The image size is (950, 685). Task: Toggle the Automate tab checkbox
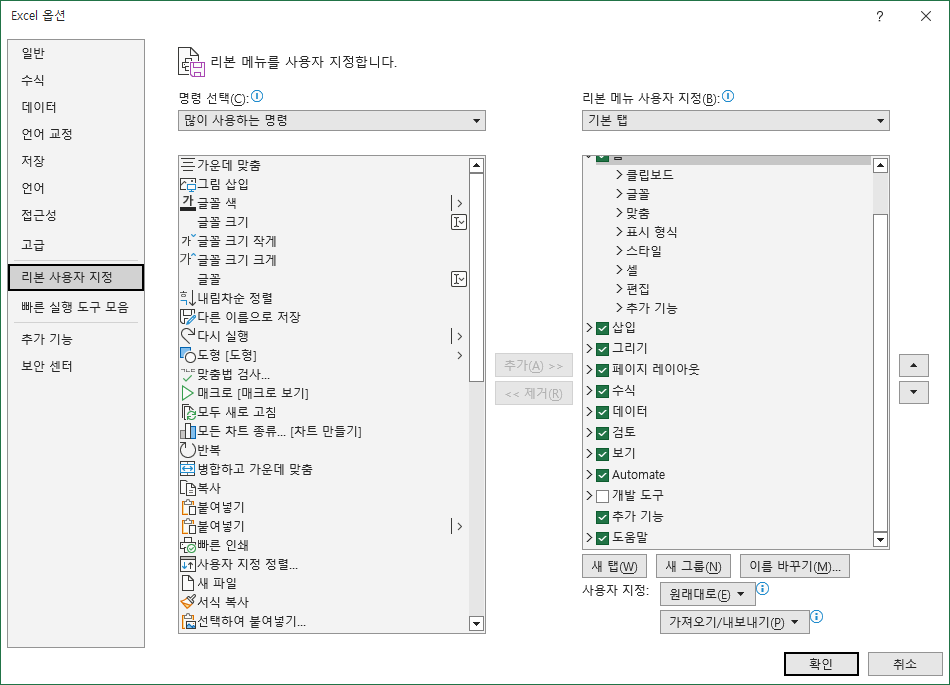(602, 475)
